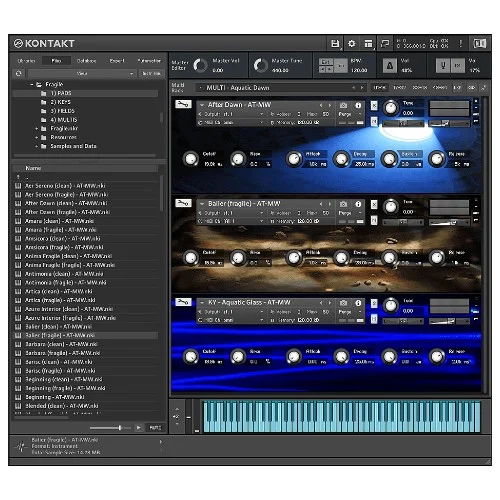Image resolution: width=500 pixels, height=500 pixels.
Task: Toggle the Ext sync button near BPM
Action: point(326,62)
